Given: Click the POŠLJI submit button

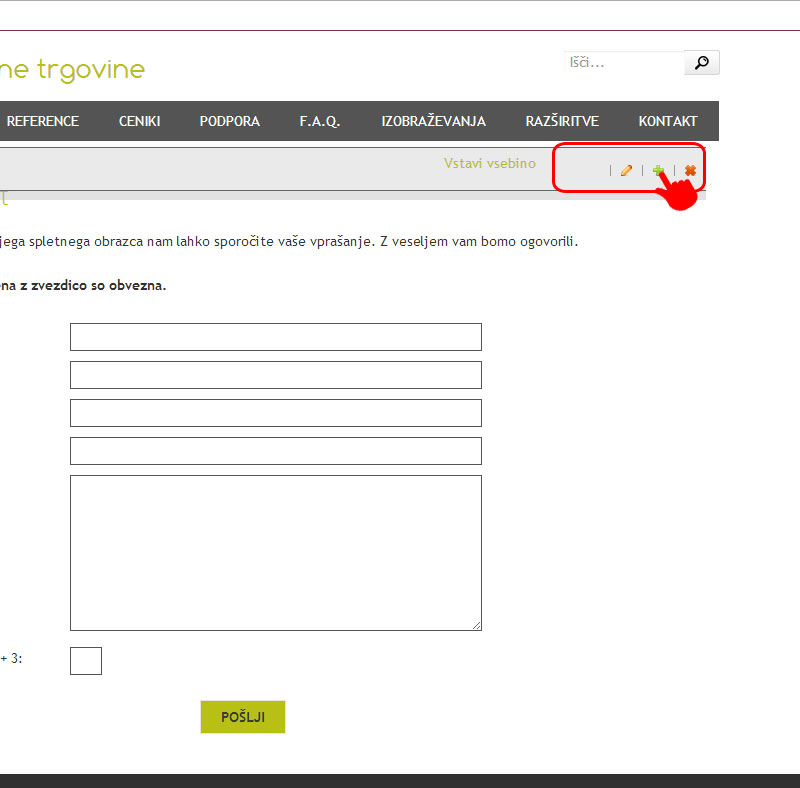Looking at the screenshot, I should [x=243, y=717].
